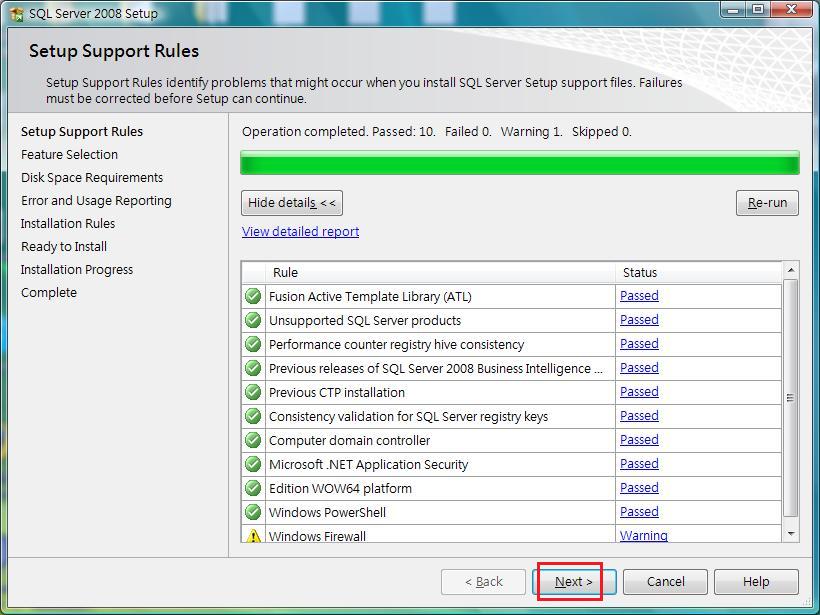Select Complete step in sidebar
Image resolution: width=820 pixels, height=615 pixels.
click(49, 292)
